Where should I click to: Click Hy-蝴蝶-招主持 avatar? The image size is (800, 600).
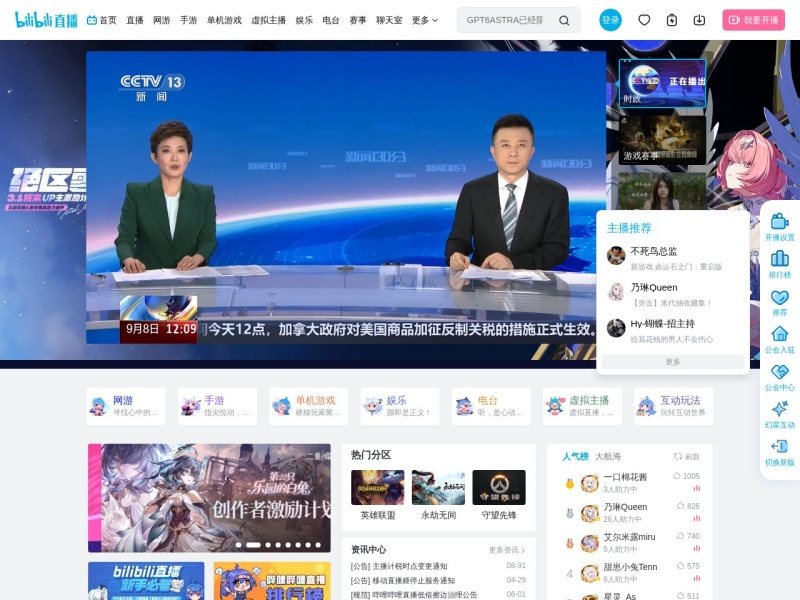click(616, 328)
